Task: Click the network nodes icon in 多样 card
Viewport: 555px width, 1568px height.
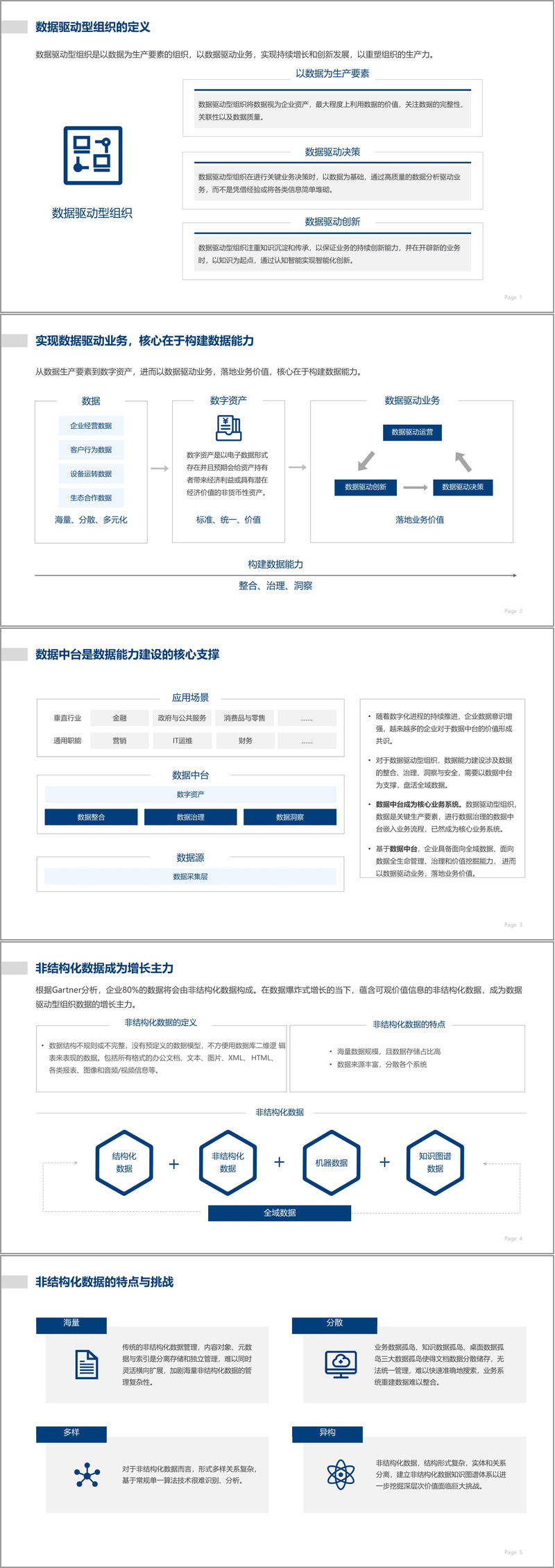Action: pos(87,1474)
